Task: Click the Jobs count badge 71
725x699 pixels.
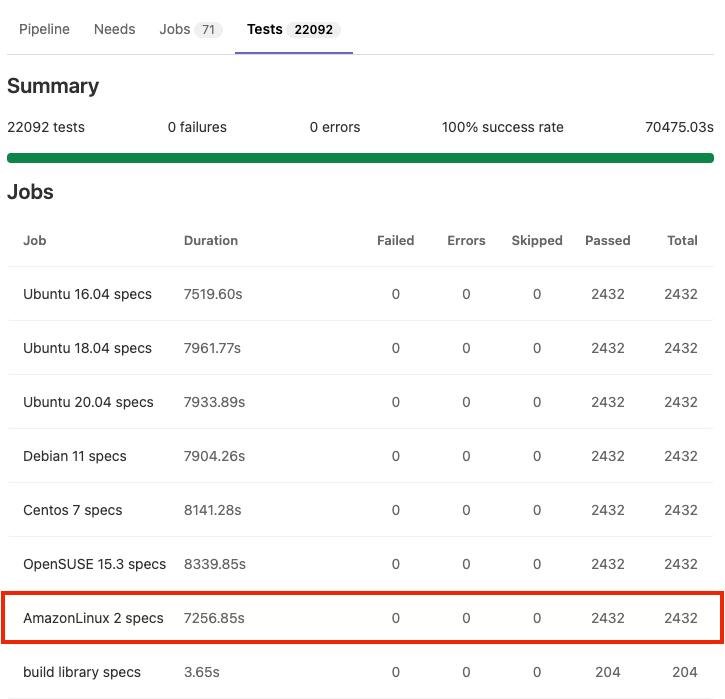Action: pyautogui.click(x=209, y=30)
